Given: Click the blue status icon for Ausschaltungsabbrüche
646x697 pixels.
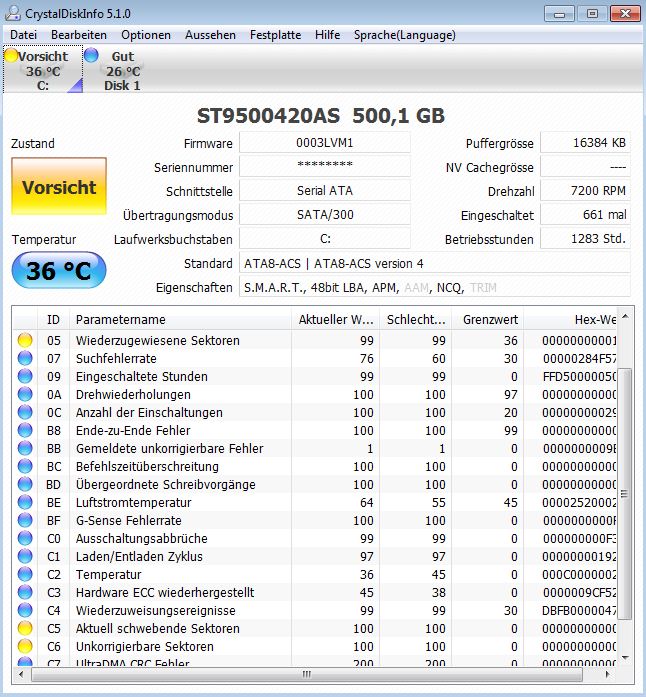Looking at the screenshot, I should coord(25,538).
